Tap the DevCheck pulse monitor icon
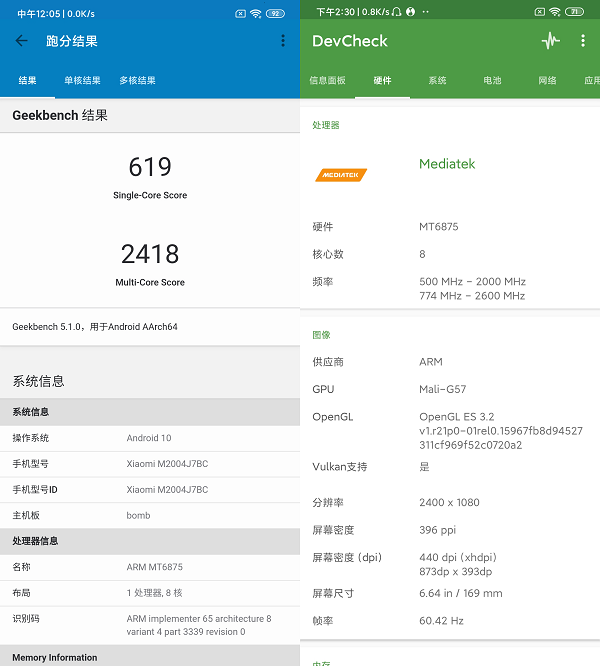Viewport: 600px width, 666px height. coord(551,41)
